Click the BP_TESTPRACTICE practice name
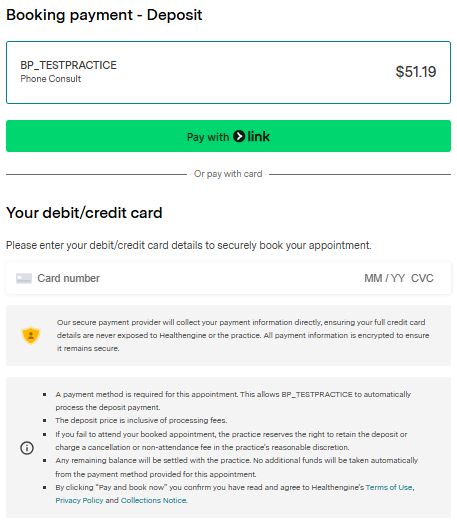This screenshot has height=525, width=457. pyautogui.click(x=68, y=65)
